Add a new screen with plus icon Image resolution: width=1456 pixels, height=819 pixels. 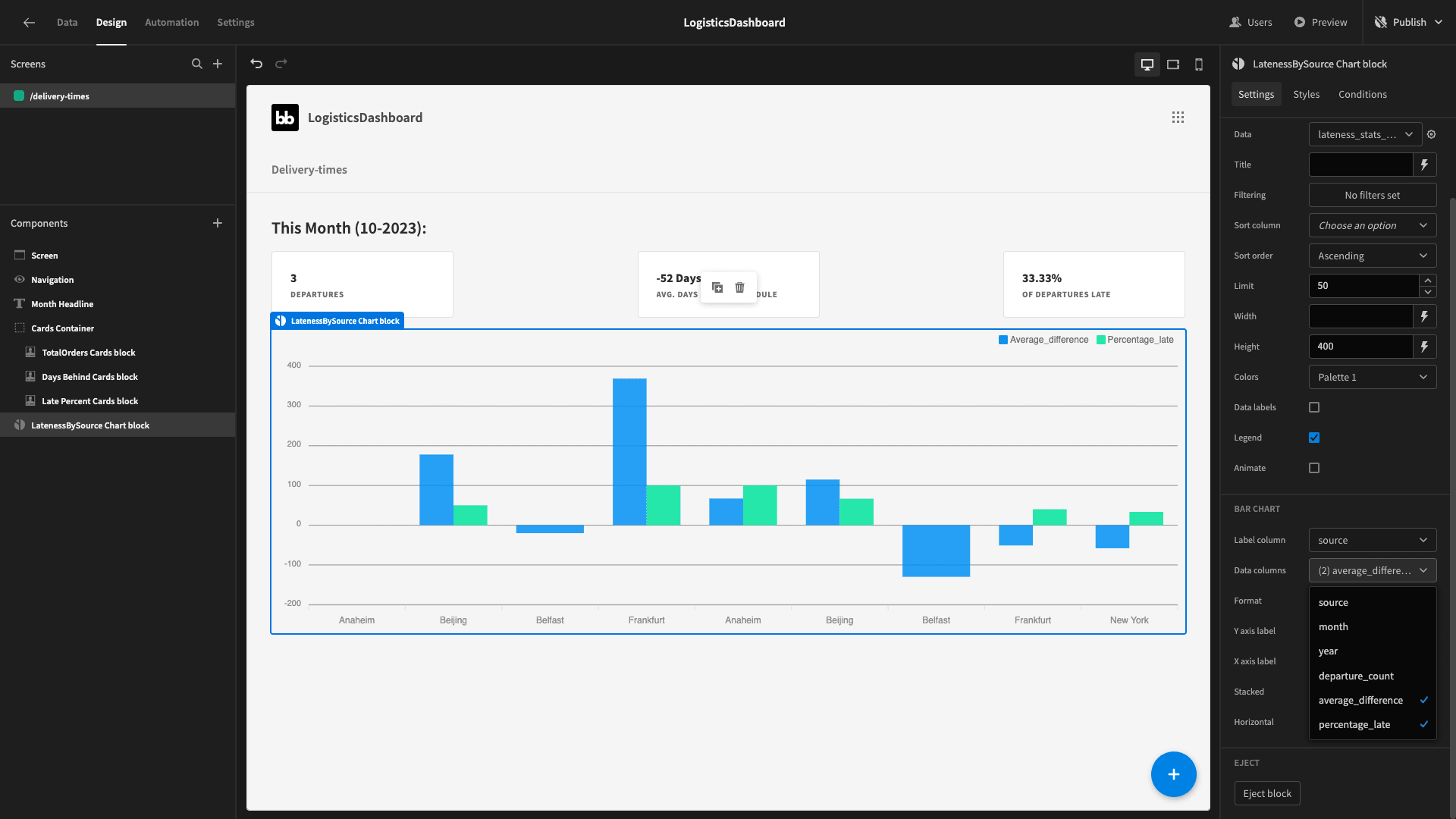point(218,64)
